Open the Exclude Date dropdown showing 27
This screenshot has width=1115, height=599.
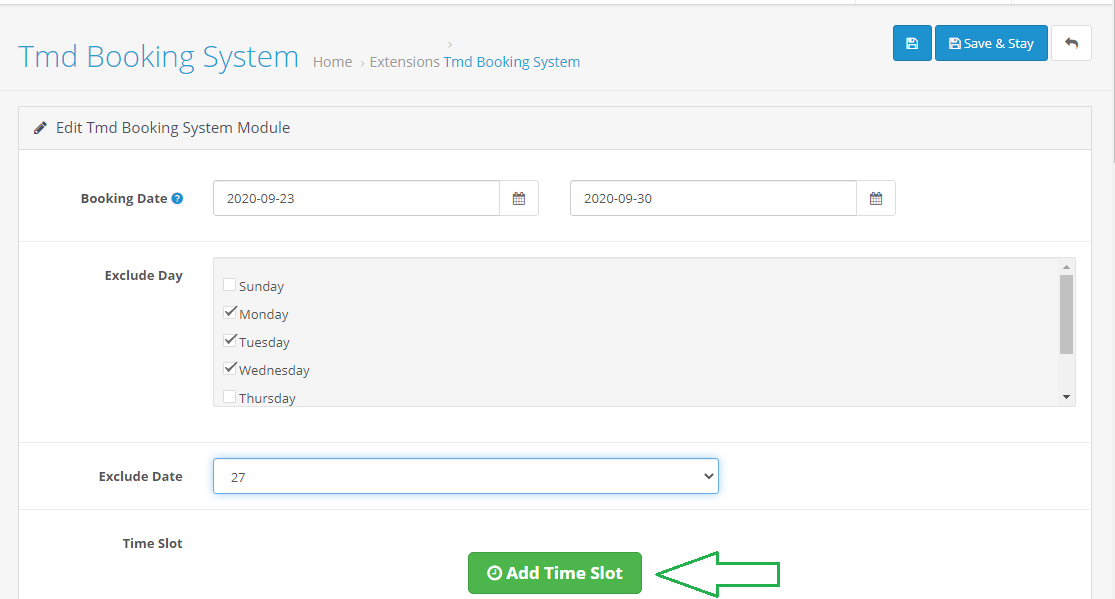coord(466,476)
